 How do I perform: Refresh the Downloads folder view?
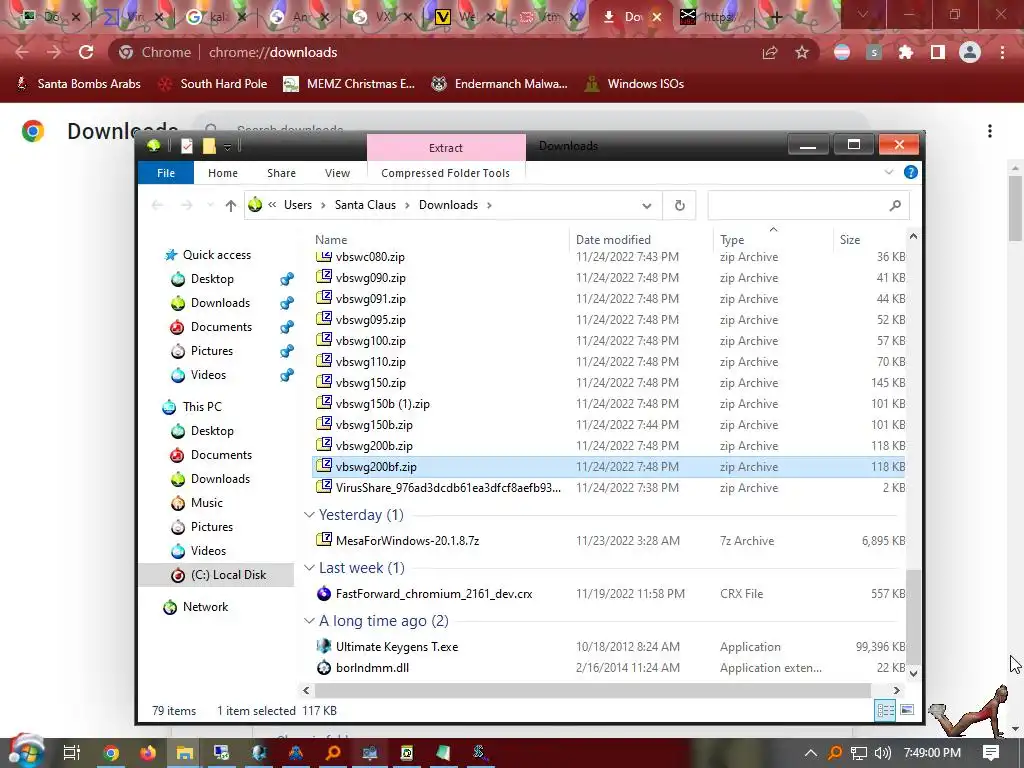point(679,205)
